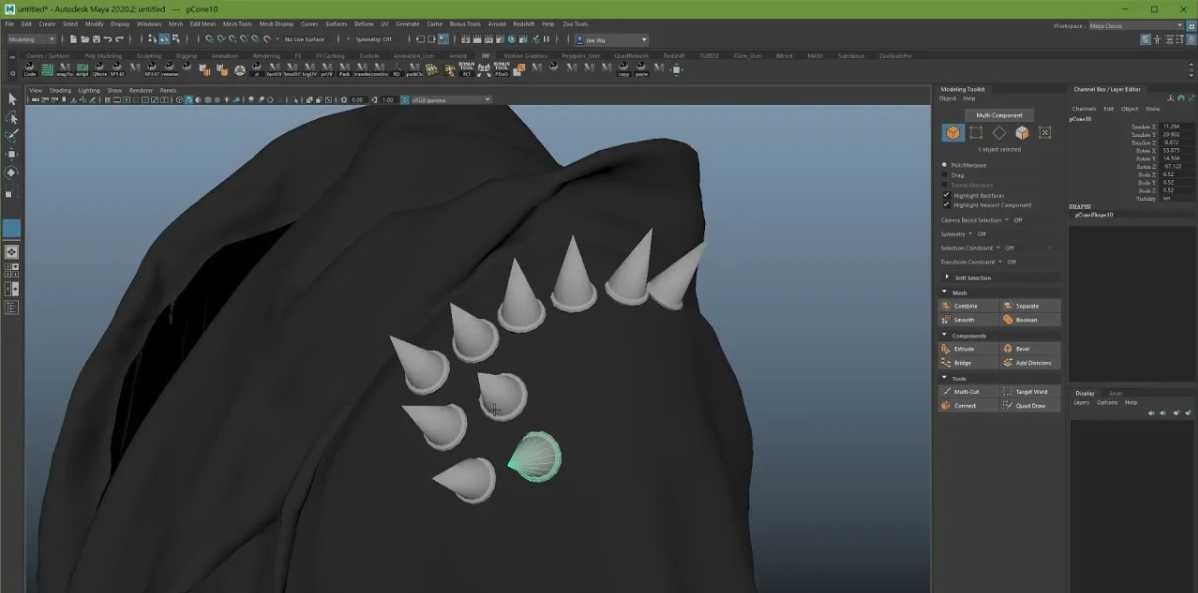
Task: Activate the Paint Selection brush tool
Action: click(x=12, y=136)
